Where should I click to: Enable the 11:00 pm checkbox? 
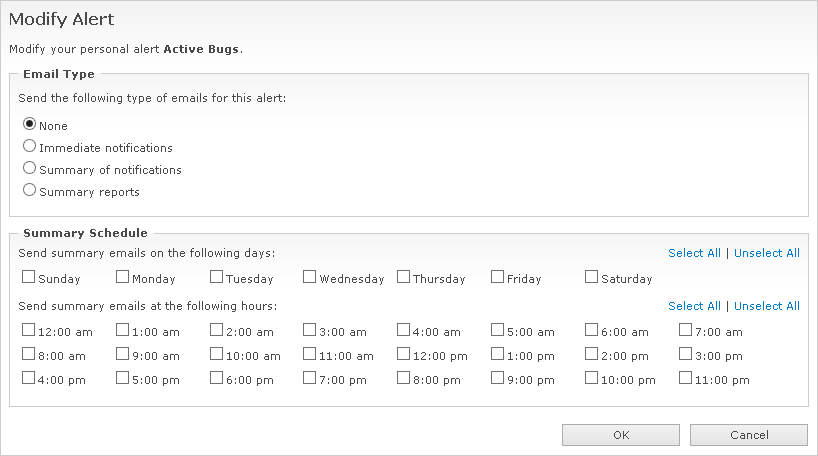coord(686,379)
